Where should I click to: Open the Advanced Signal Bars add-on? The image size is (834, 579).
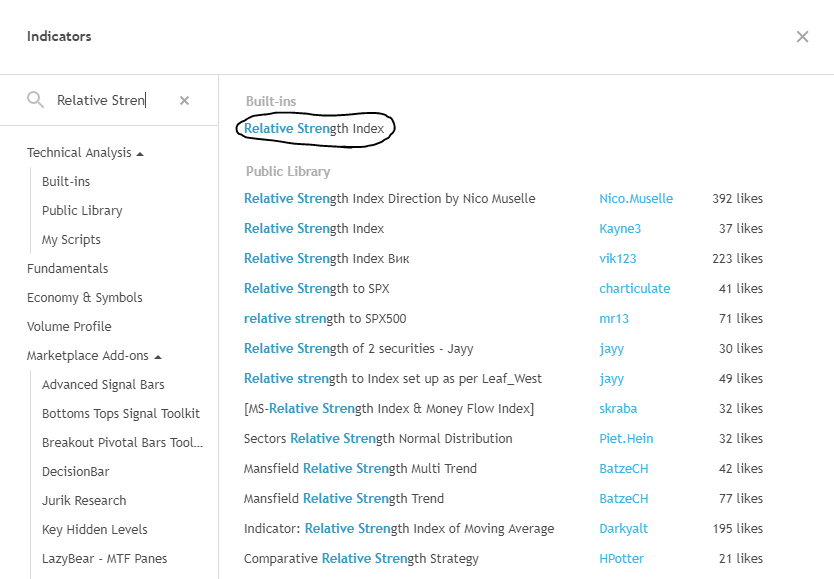pos(103,385)
